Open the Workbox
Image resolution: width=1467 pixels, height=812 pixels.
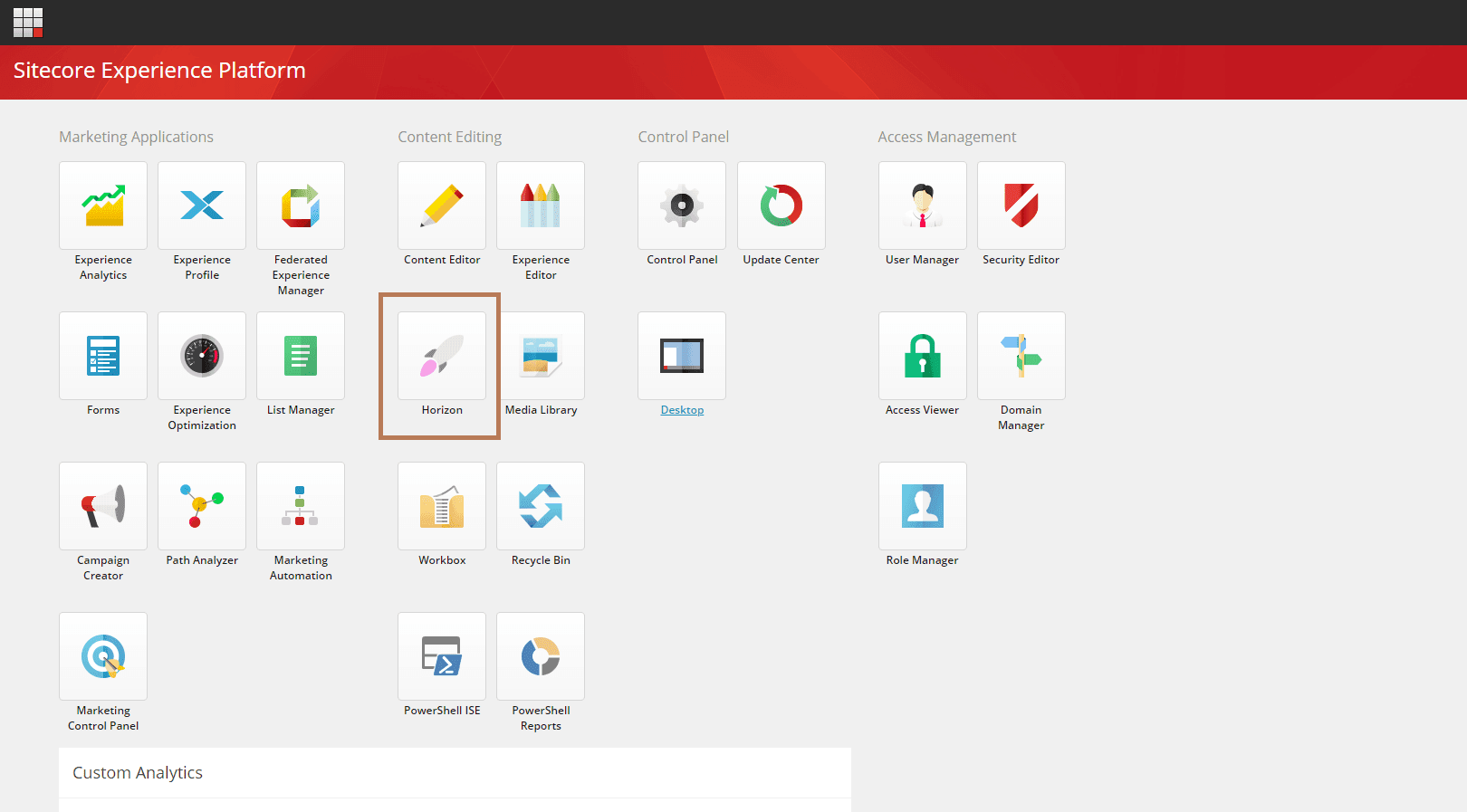tap(442, 506)
